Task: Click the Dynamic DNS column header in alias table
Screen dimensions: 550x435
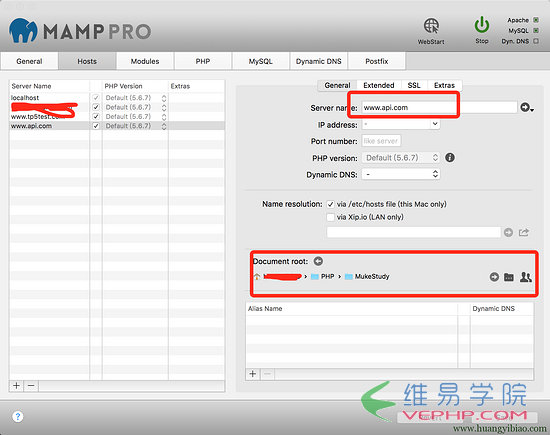Action: 502,309
